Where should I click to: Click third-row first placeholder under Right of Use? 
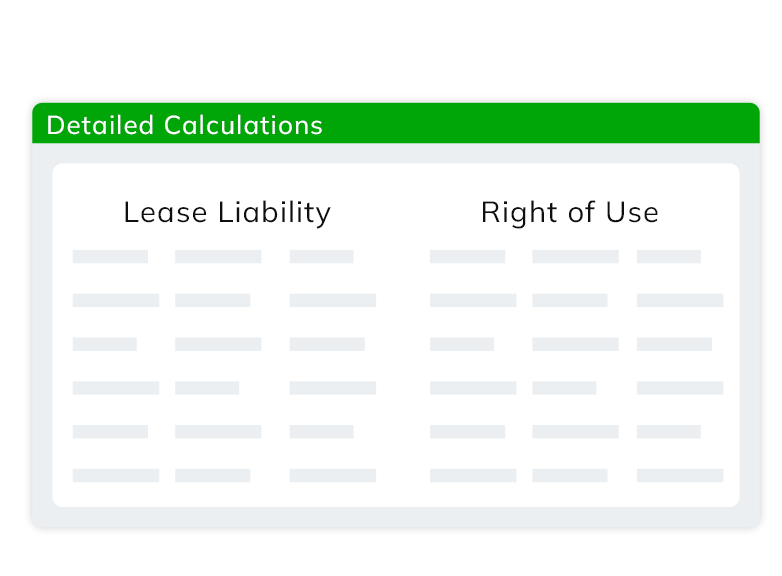462,344
